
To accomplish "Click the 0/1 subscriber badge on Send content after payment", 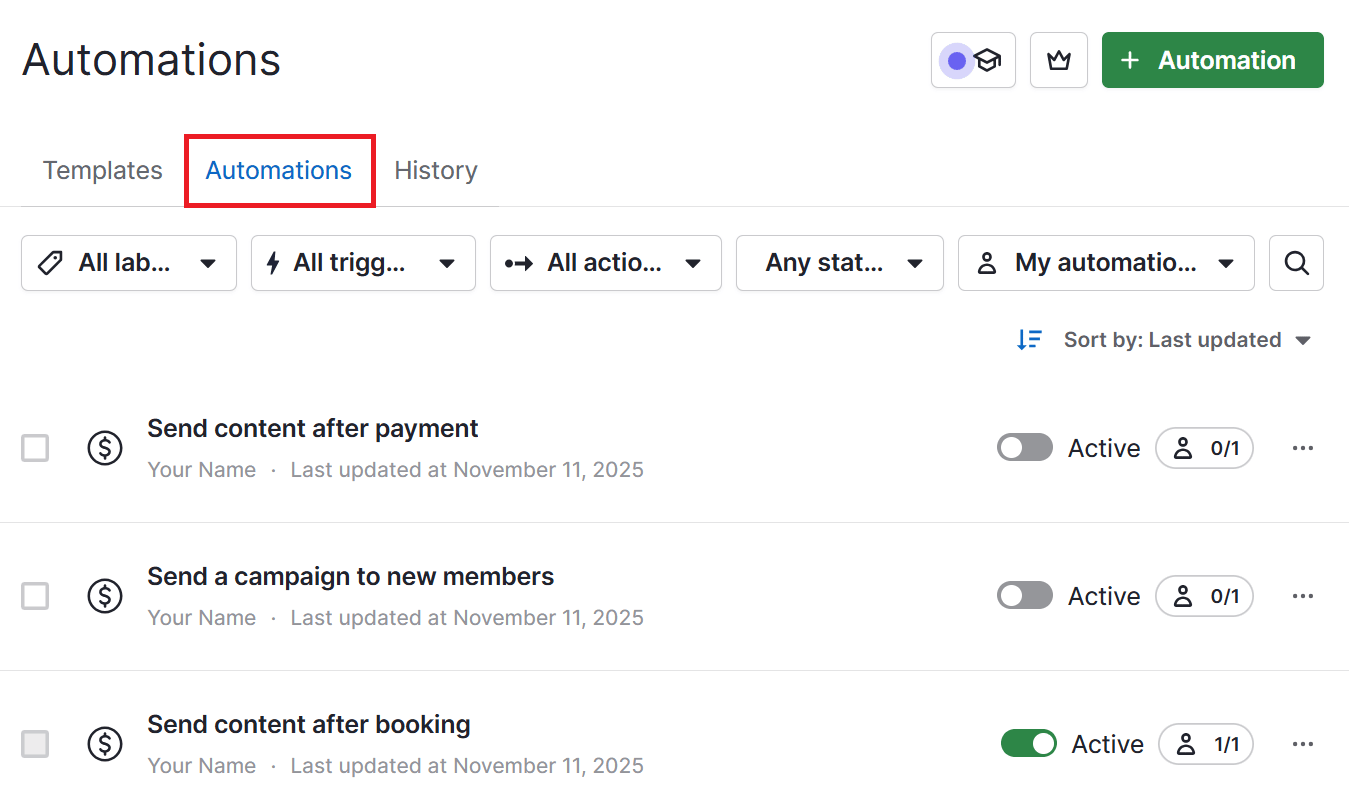I will click(x=1204, y=448).
